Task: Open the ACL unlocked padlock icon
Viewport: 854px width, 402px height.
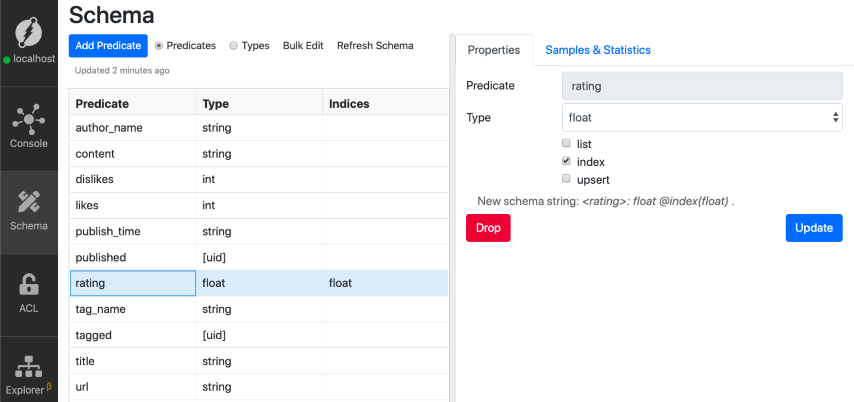Action: [x=28, y=284]
